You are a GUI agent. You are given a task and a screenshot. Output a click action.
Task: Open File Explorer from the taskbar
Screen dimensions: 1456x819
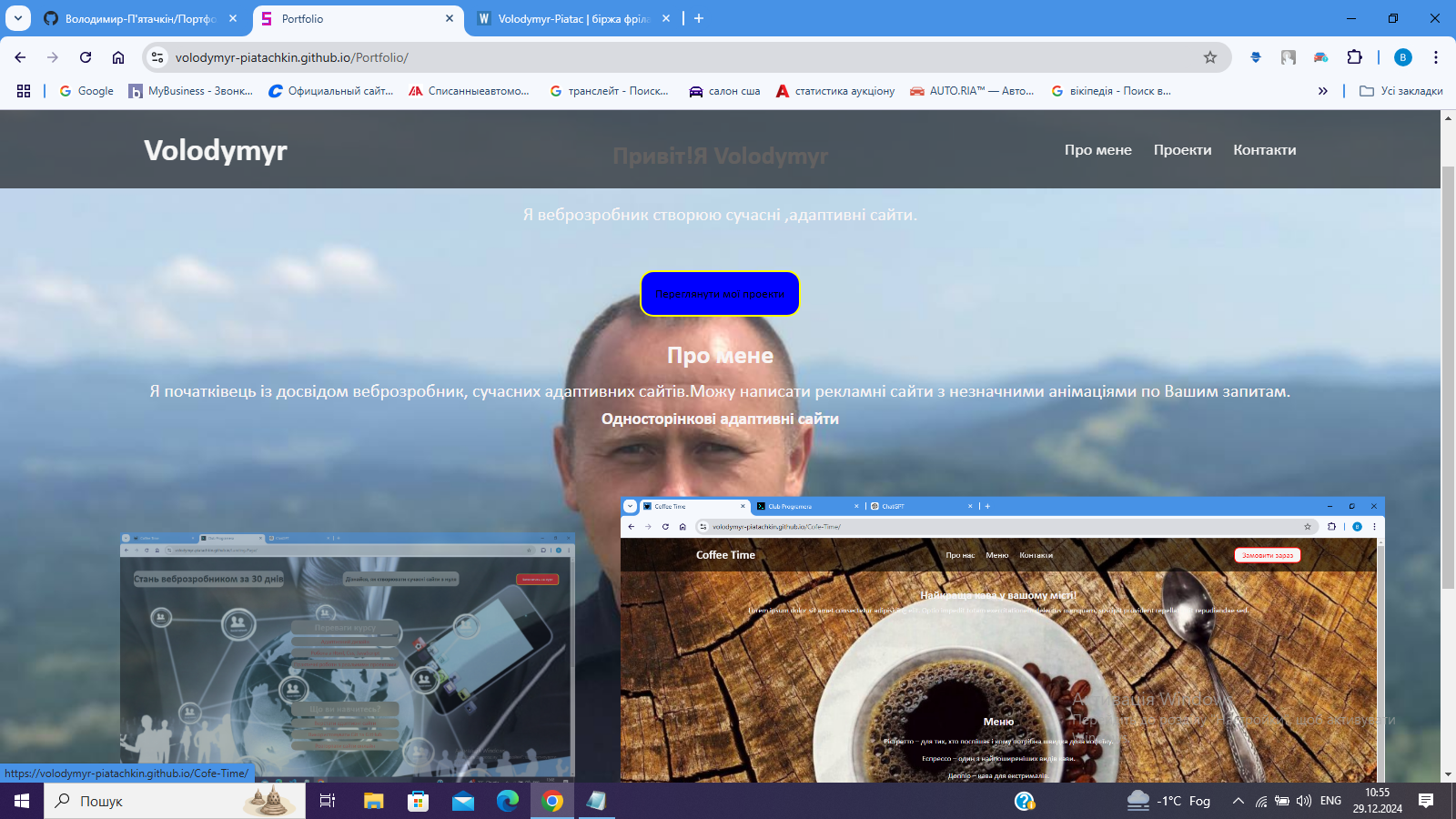[x=373, y=801]
